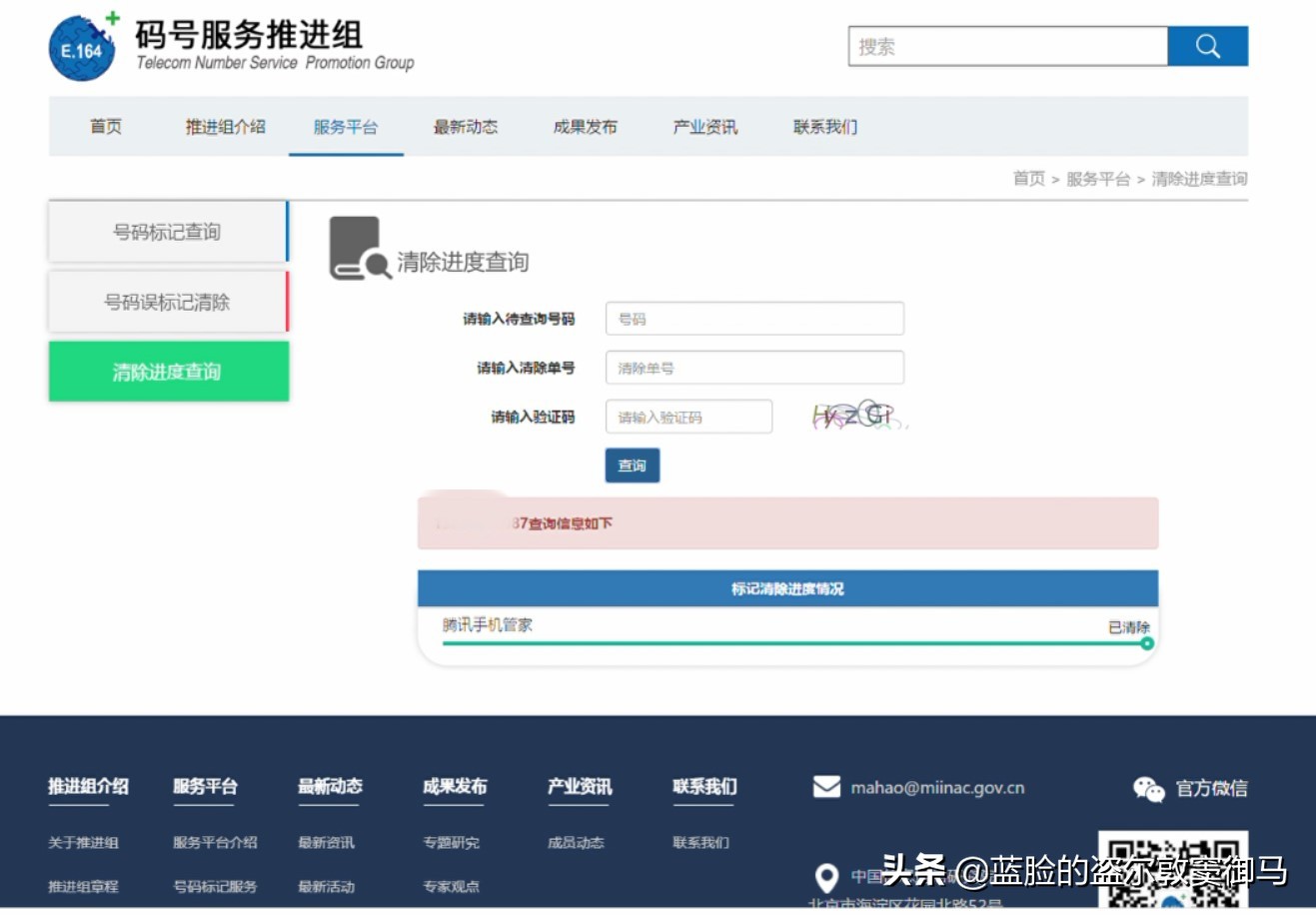Click the green progress dot at 已清除

pyautogui.click(x=1147, y=644)
